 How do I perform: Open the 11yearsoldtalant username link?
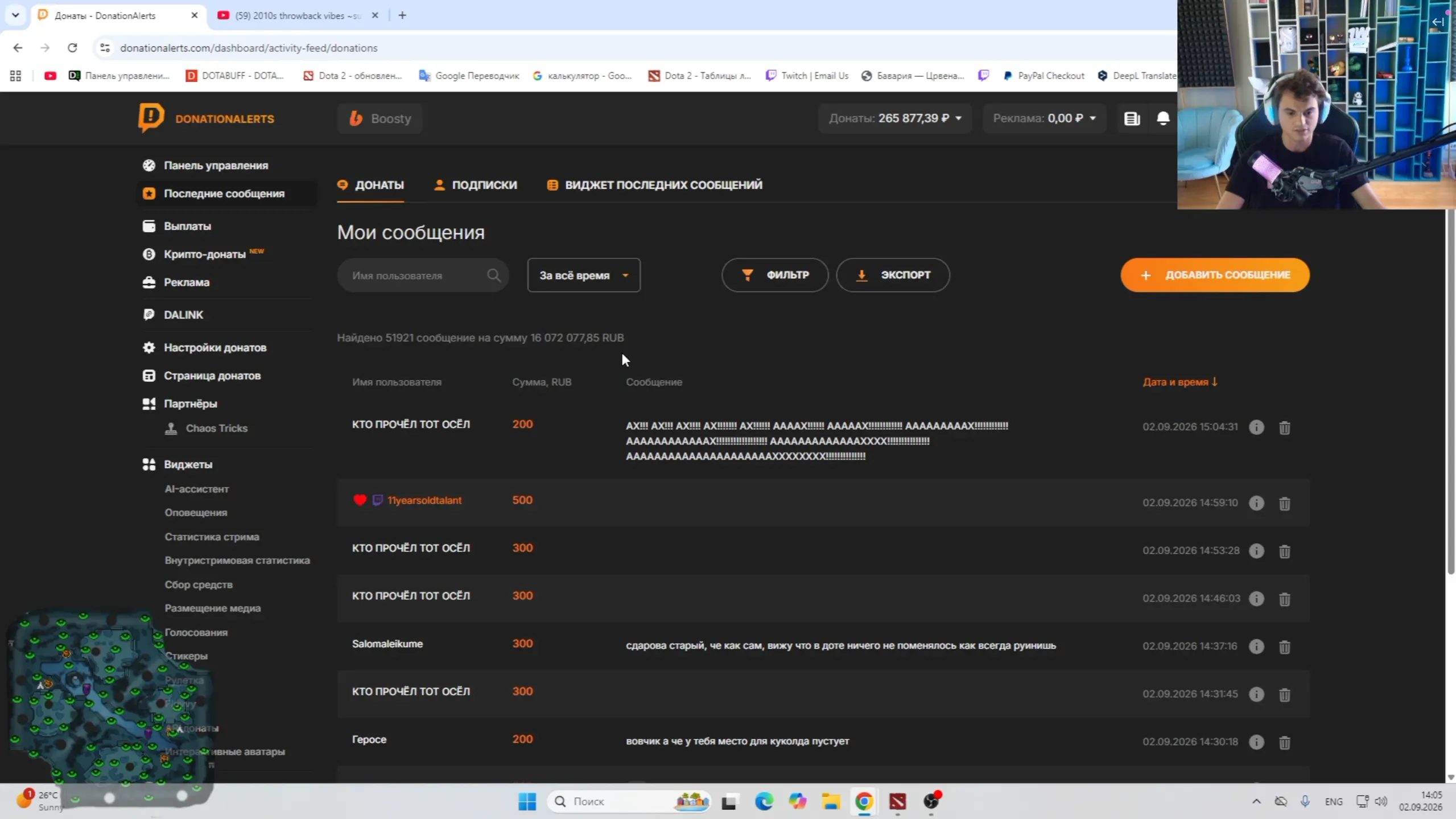coord(424,500)
